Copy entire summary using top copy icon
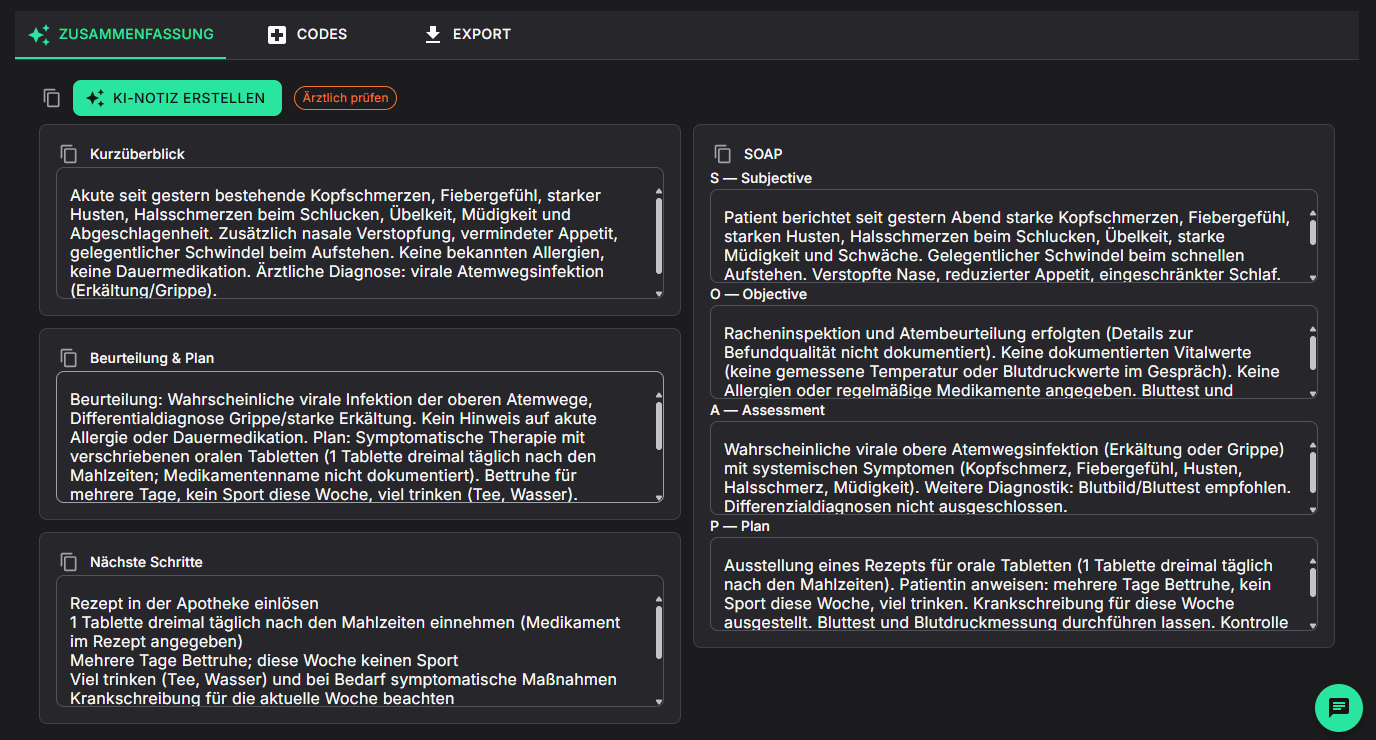 (52, 98)
